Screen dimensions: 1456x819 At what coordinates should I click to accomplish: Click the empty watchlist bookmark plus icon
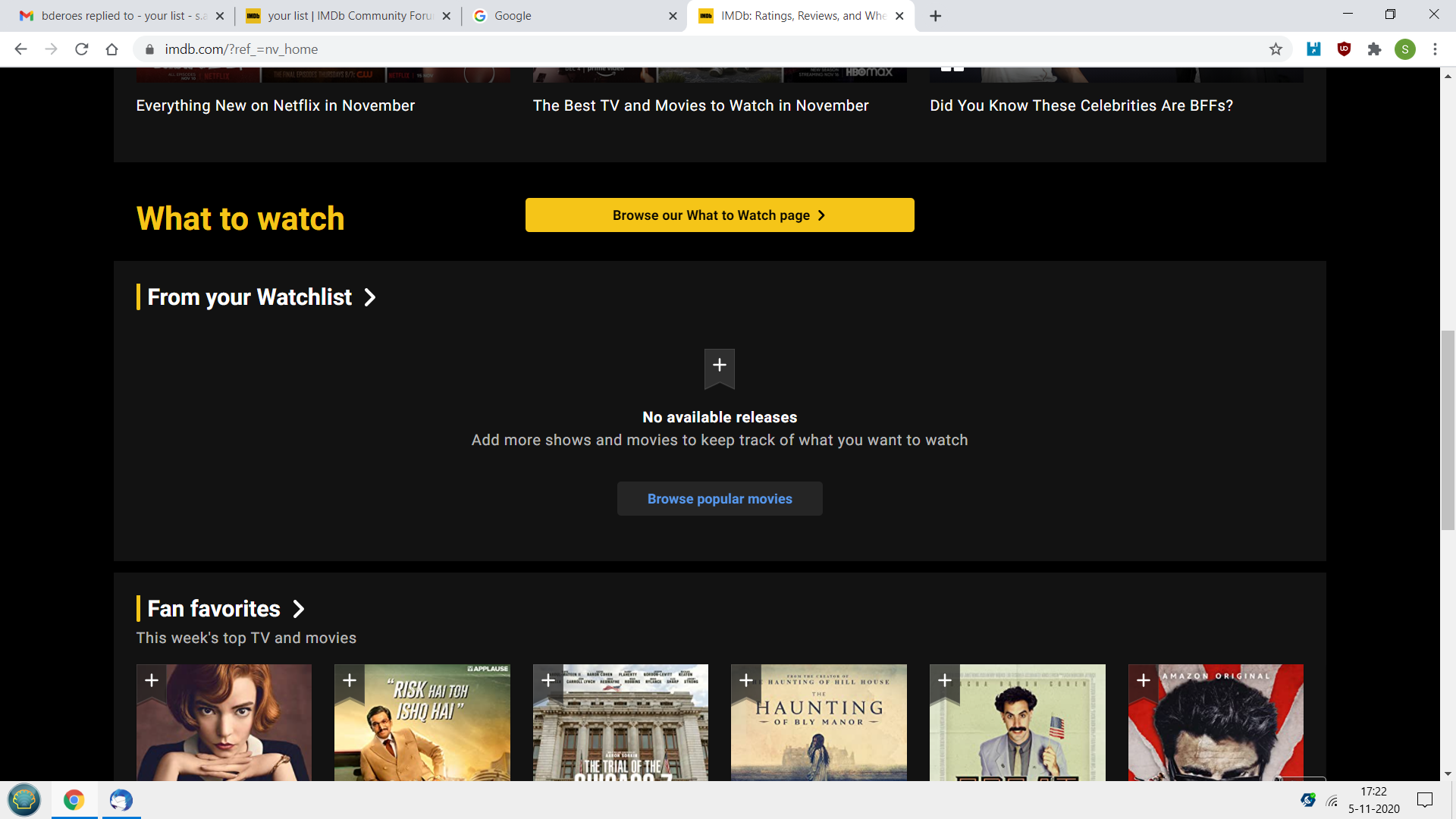(719, 366)
